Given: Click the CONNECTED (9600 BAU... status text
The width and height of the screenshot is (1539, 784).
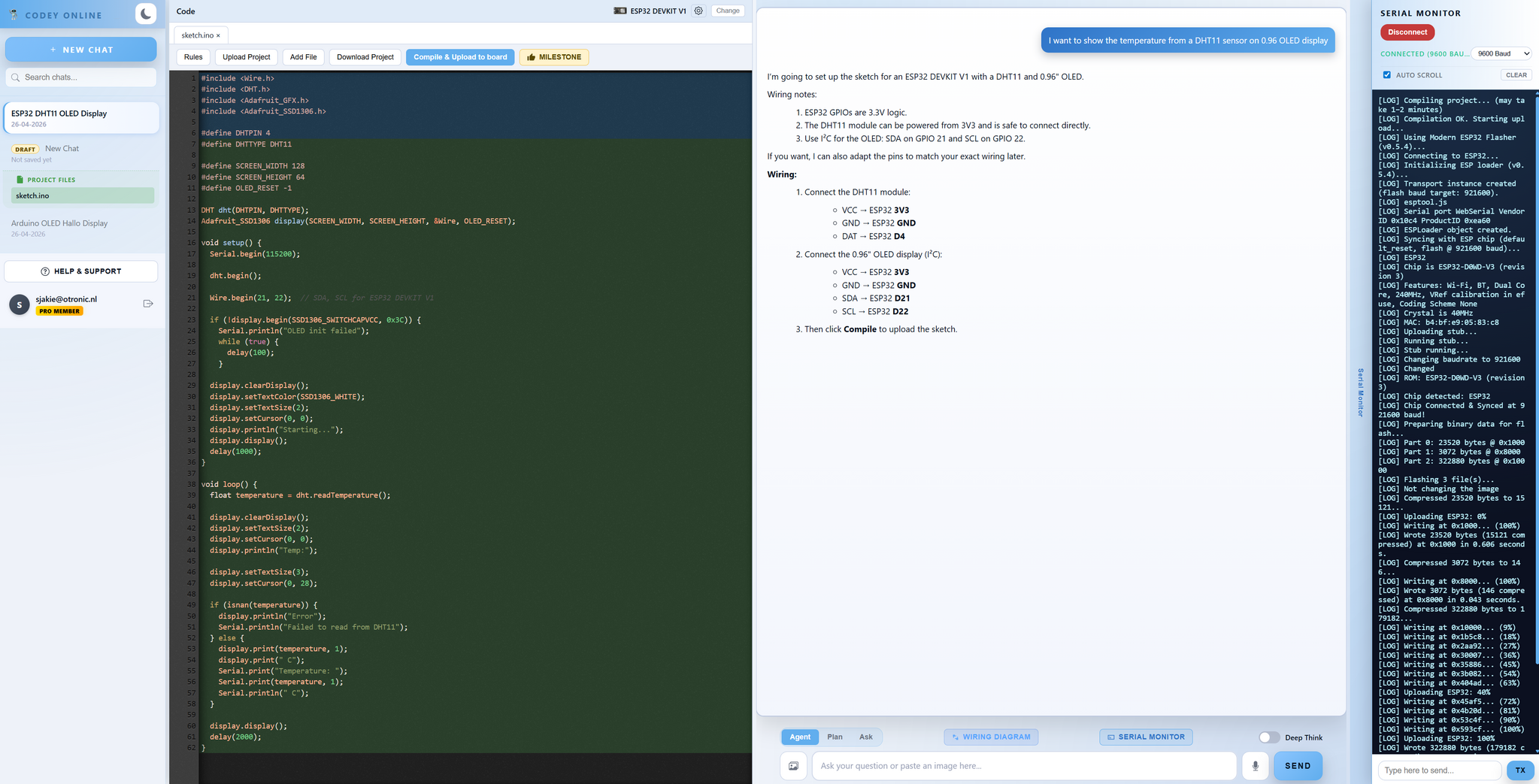Looking at the screenshot, I should (x=1424, y=54).
